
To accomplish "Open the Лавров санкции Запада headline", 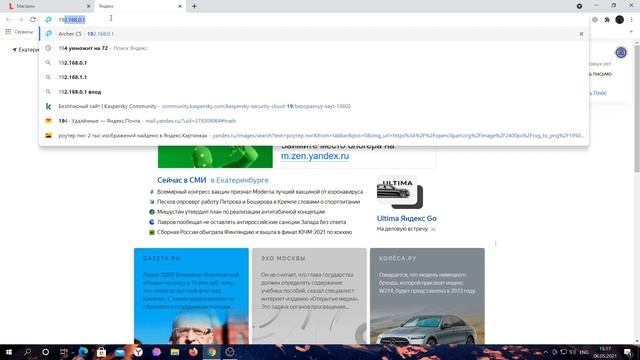I will [x=251, y=222].
